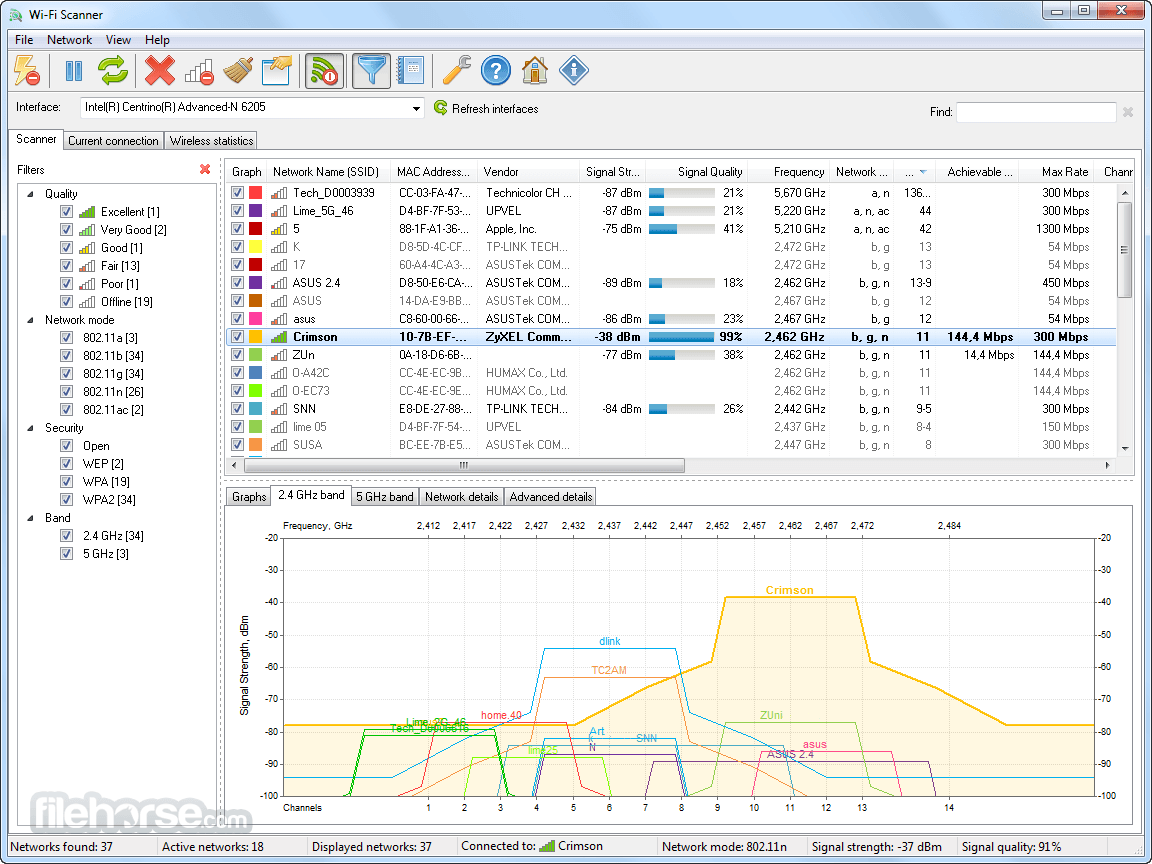Click the notebook toolbar icon
Viewport: 1152px width, 864px height.
pos(410,71)
